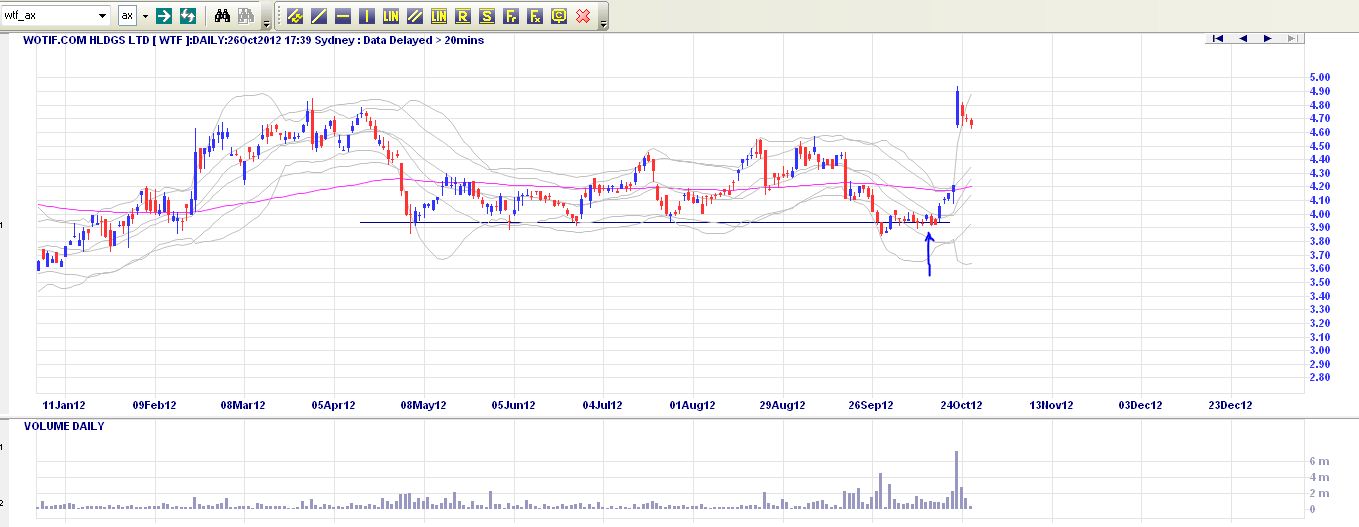The image size is (1359, 527).
Task: Jump to first chart data arrow
Action: point(1218,38)
